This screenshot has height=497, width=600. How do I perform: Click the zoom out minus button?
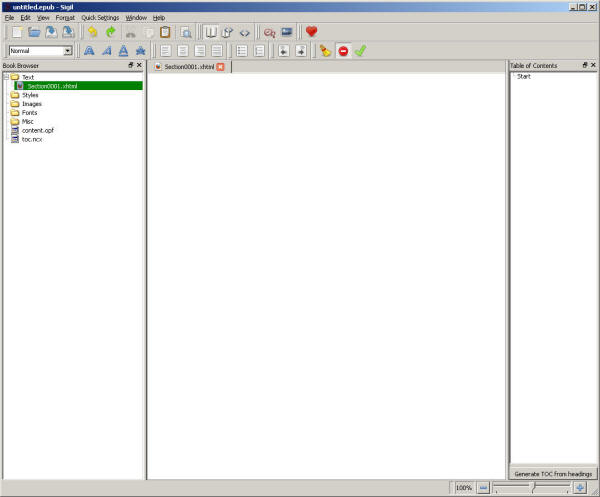click(483, 488)
